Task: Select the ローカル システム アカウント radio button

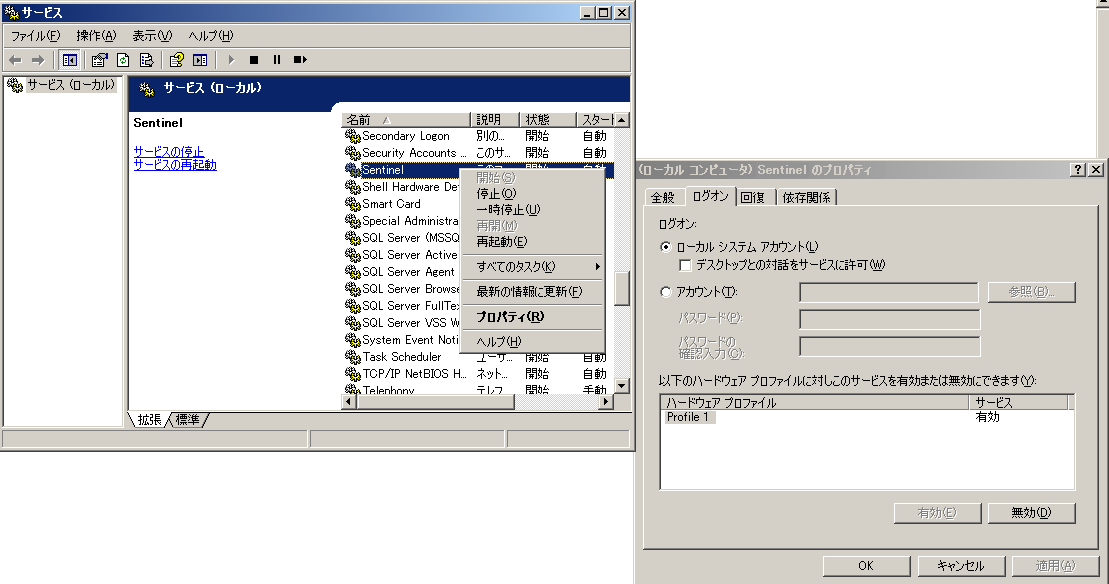Action: [x=666, y=247]
